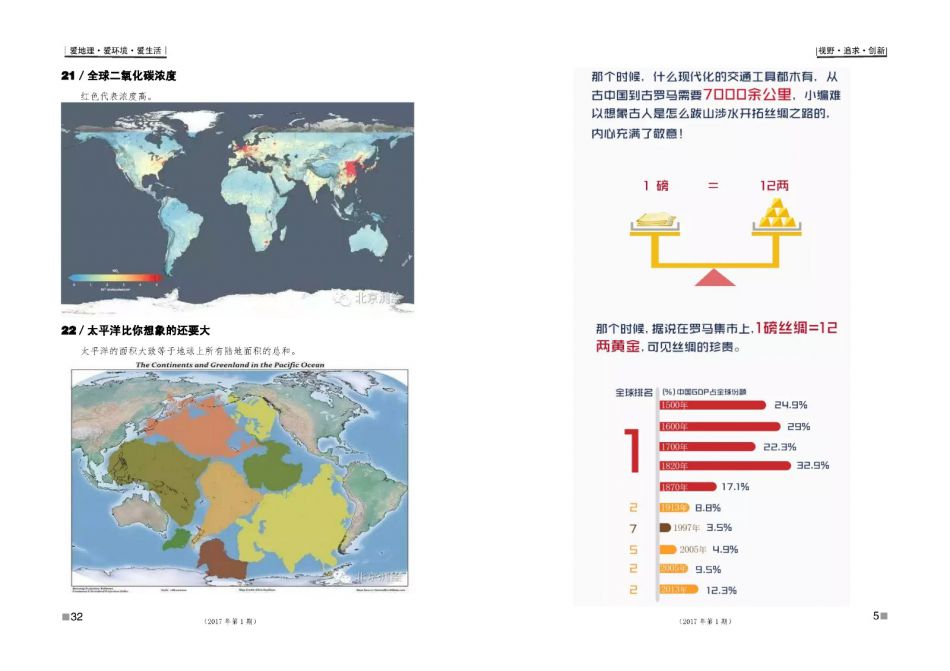Click the CO2 color legend bar on the map
Viewport: 950px width, 671px height.
(115, 277)
